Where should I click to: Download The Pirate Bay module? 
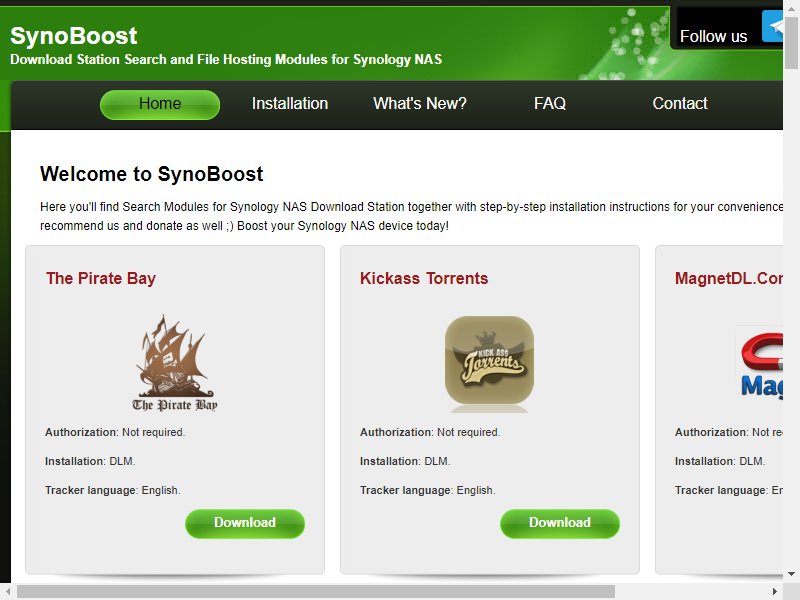click(245, 523)
